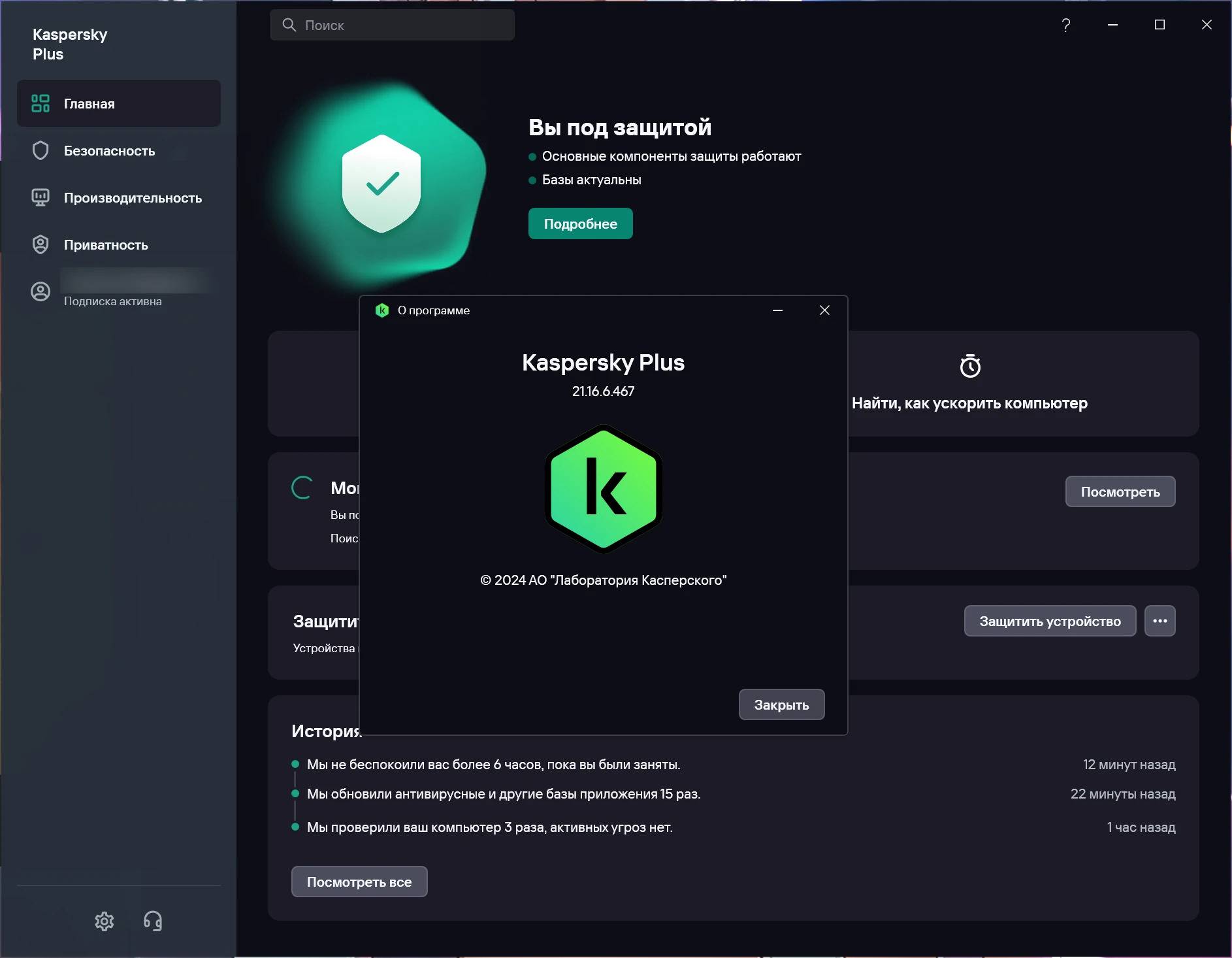Open the Подписка активна subscription info

[112, 301]
